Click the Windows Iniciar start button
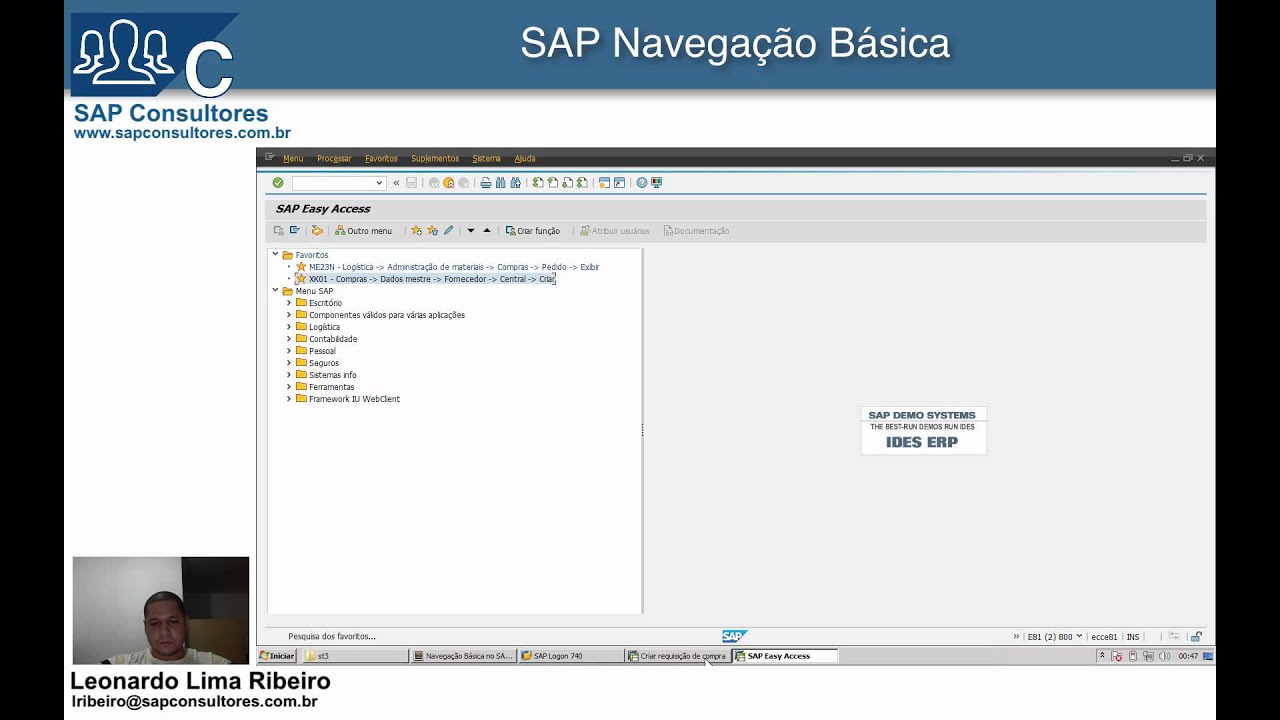The width and height of the screenshot is (1280, 720). click(x=277, y=656)
